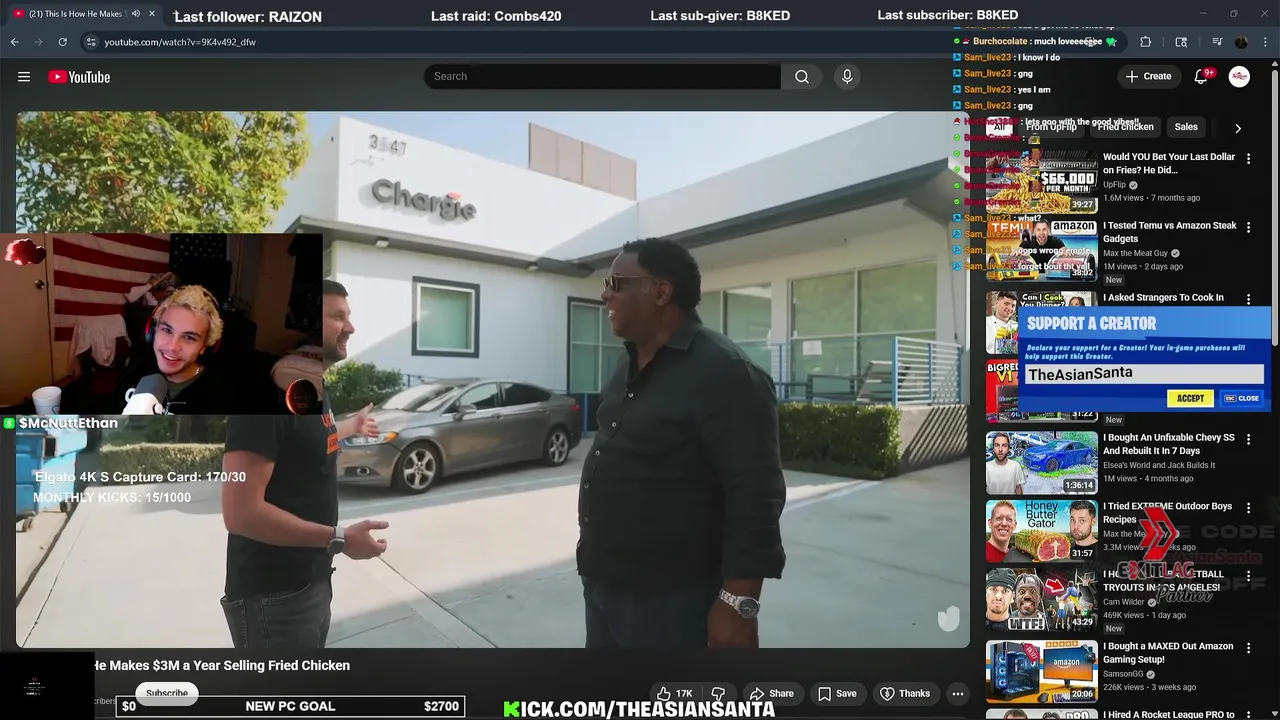The image size is (1280, 720).
Task: Open the YouTube account avatar menu
Action: [x=1239, y=77]
